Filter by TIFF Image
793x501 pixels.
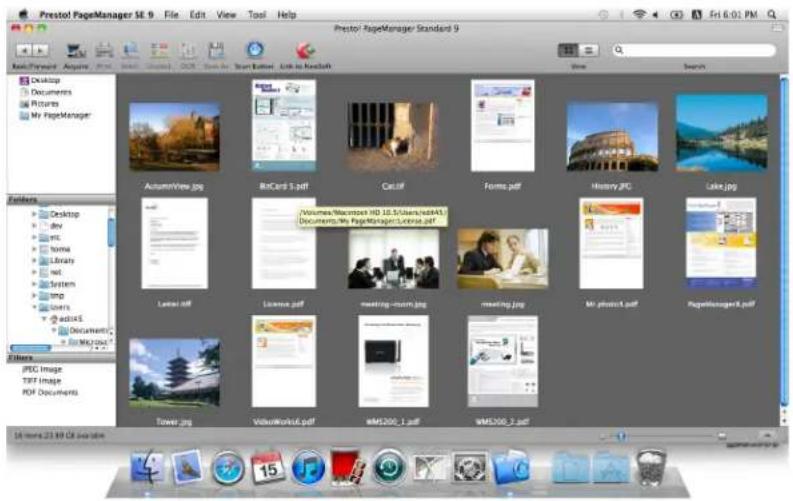[41, 381]
